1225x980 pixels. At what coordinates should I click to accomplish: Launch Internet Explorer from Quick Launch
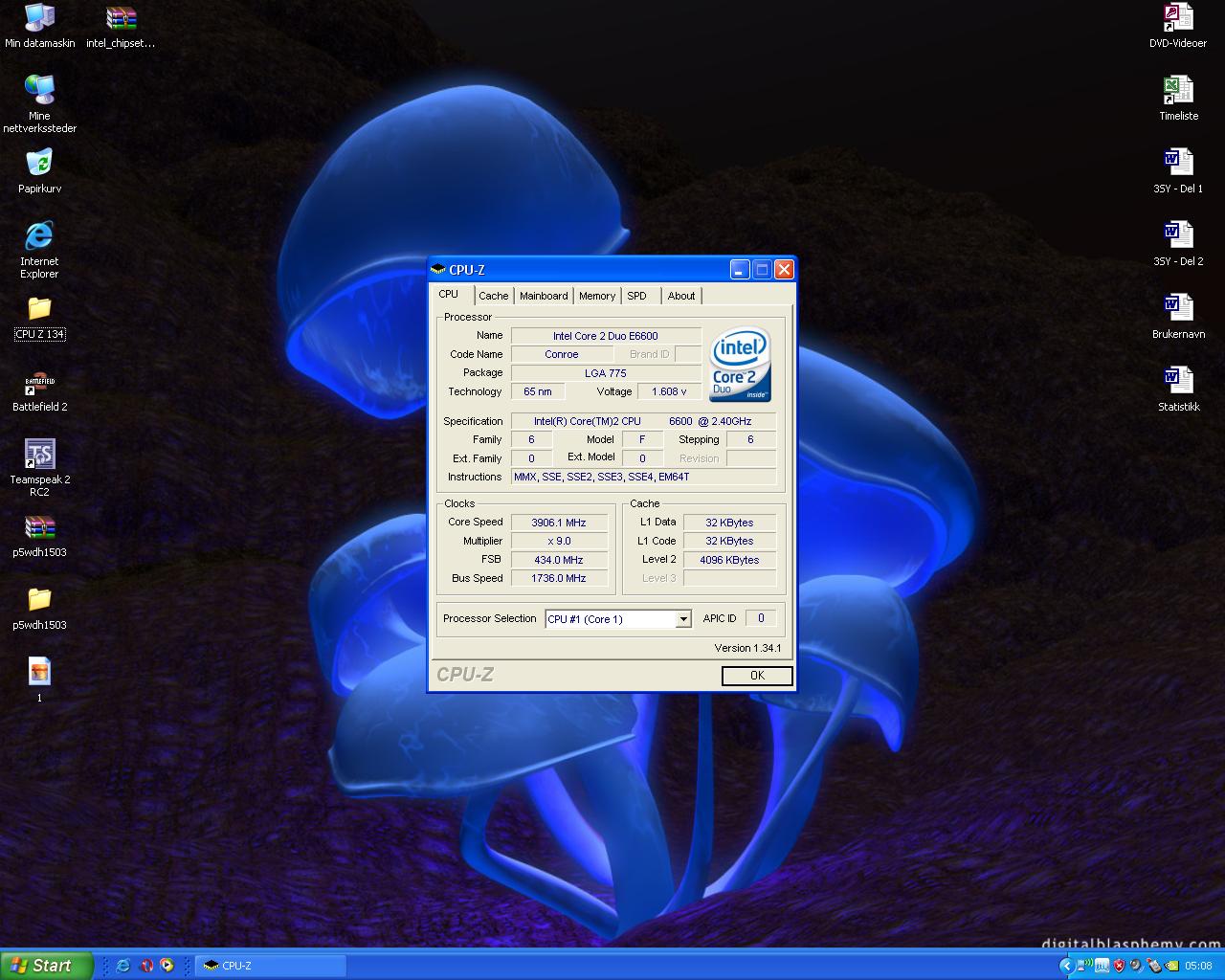coord(122,966)
